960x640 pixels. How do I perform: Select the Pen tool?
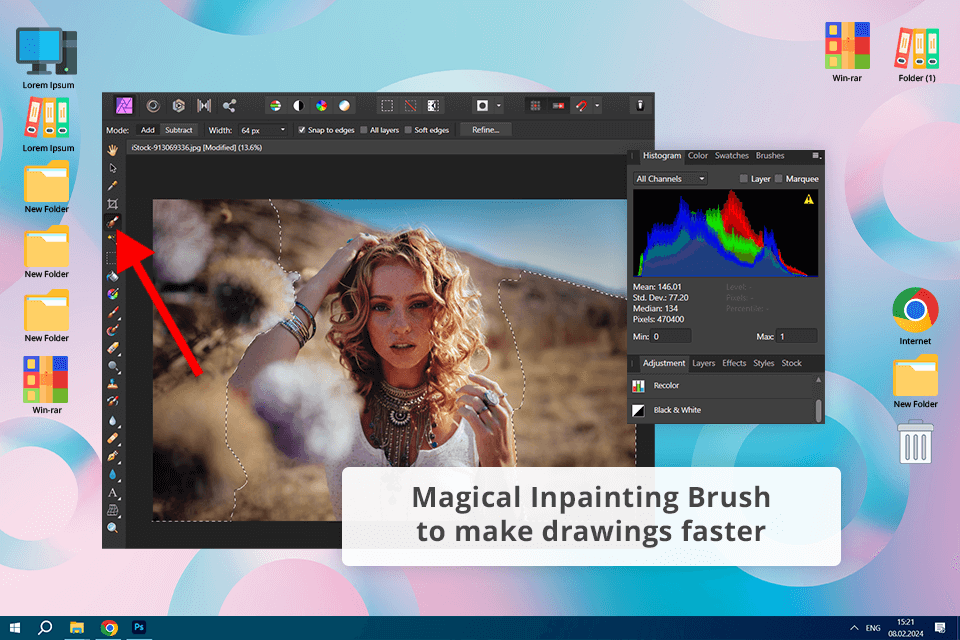tap(113, 456)
